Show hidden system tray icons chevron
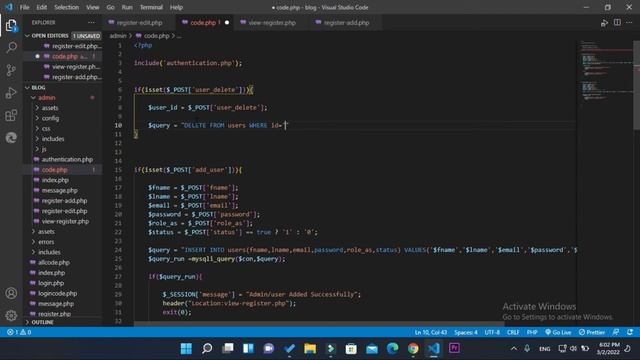This screenshot has width=640, height=360. tap(513, 349)
